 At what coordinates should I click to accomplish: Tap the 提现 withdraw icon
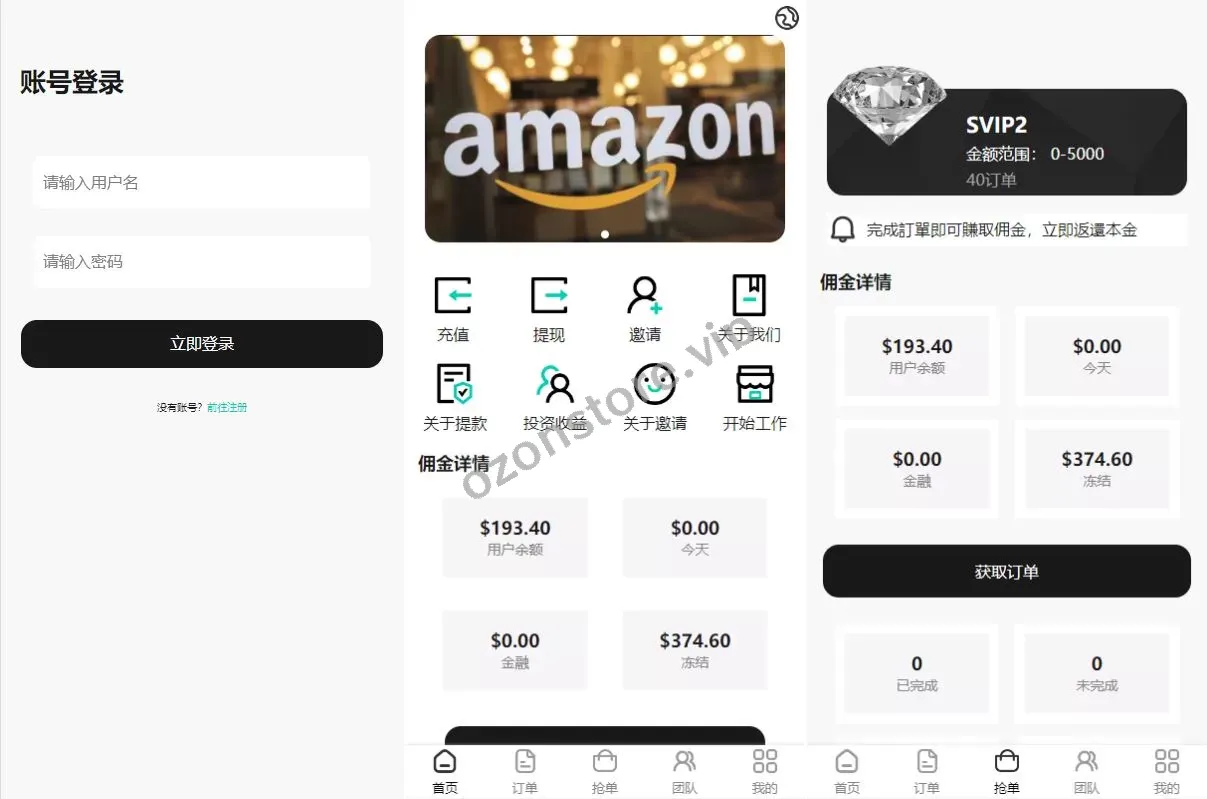click(549, 296)
